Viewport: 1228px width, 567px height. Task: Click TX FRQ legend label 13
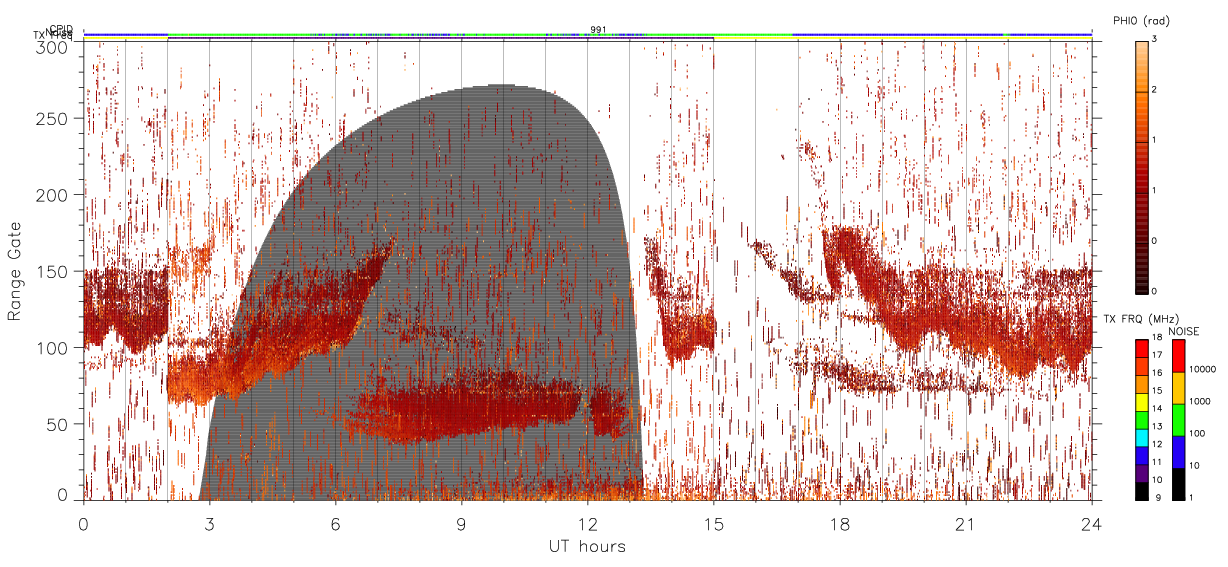(1159, 427)
